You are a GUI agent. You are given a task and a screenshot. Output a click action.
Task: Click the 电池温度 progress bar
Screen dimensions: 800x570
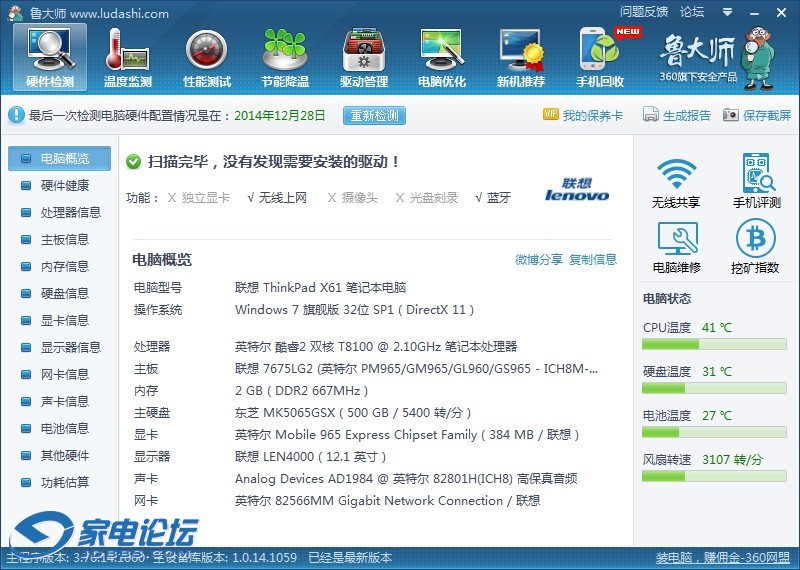[x=714, y=433]
